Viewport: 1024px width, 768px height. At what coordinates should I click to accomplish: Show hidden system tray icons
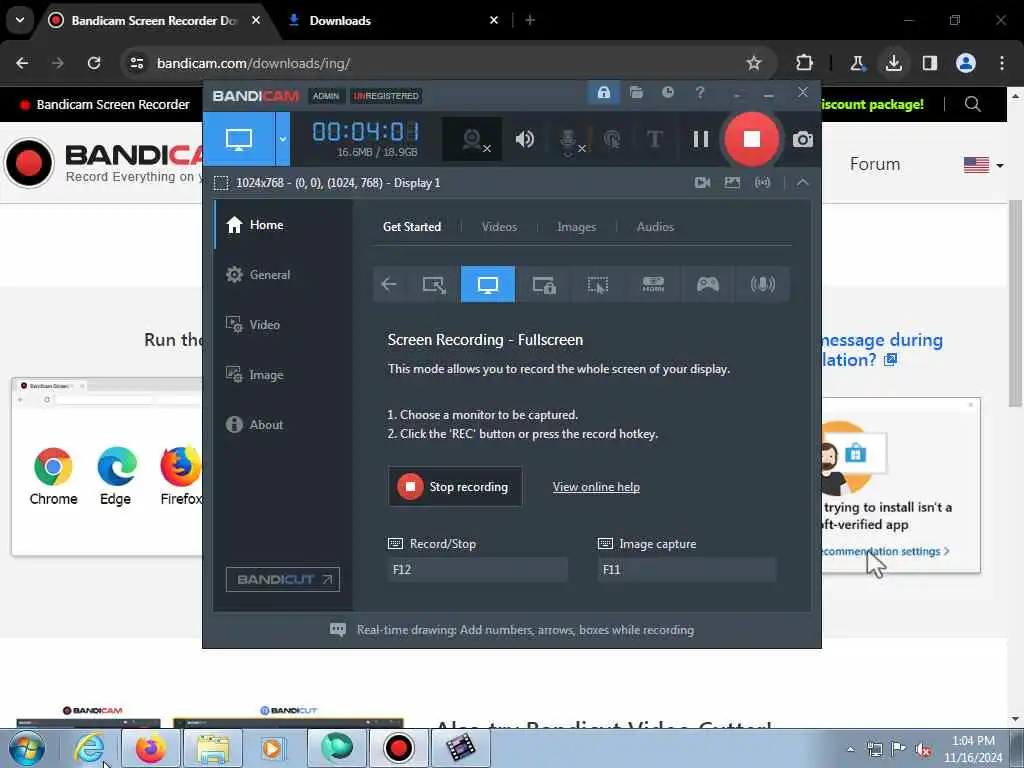[850, 749]
